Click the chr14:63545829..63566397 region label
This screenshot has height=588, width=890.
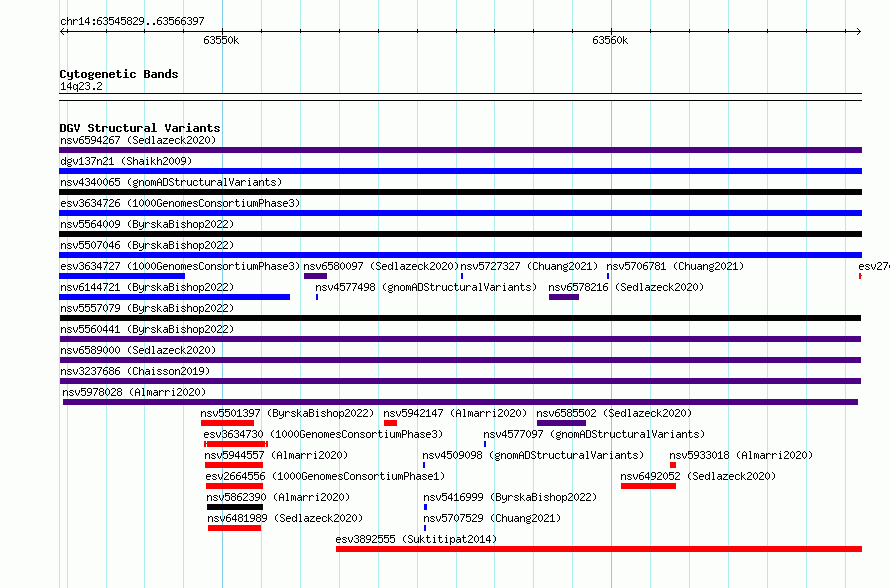tap(132, 21)
